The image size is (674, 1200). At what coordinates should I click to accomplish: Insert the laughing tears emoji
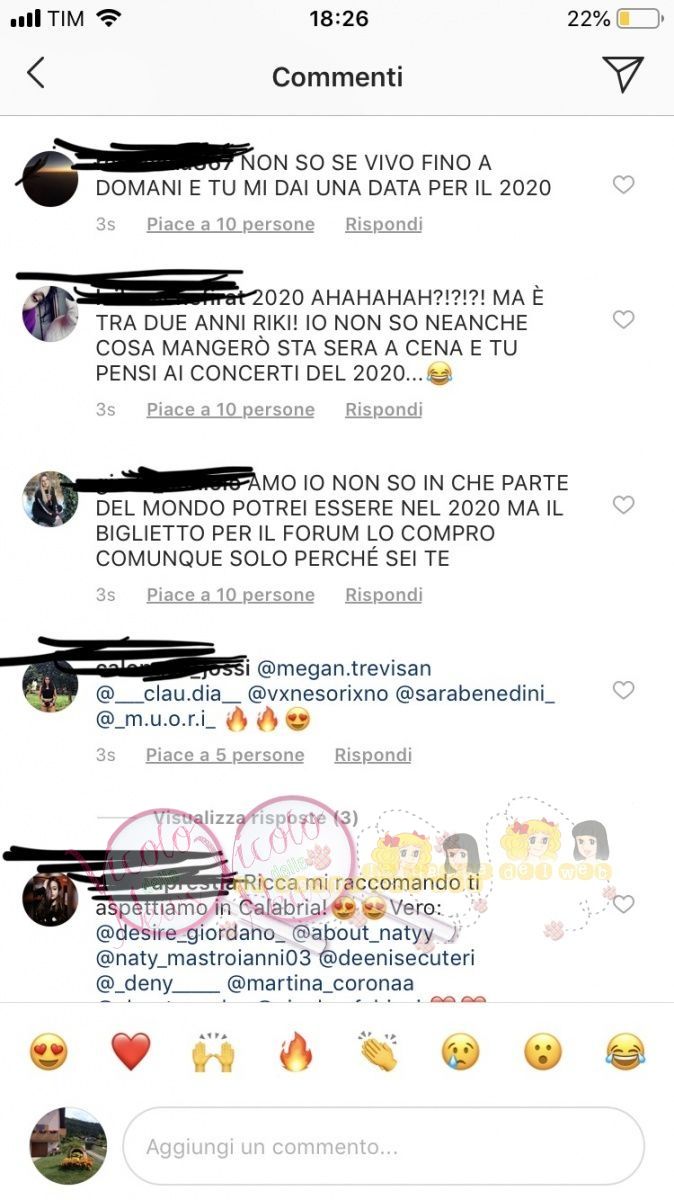coord(626,1052)
